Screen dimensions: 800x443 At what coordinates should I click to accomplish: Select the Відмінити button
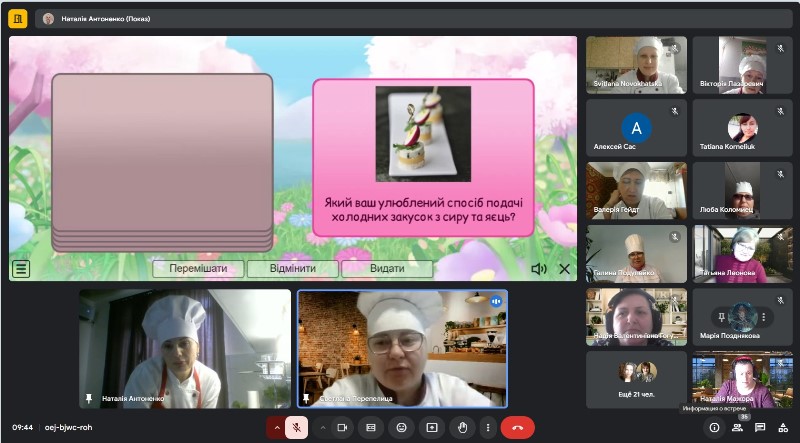[x=293, y=268]
